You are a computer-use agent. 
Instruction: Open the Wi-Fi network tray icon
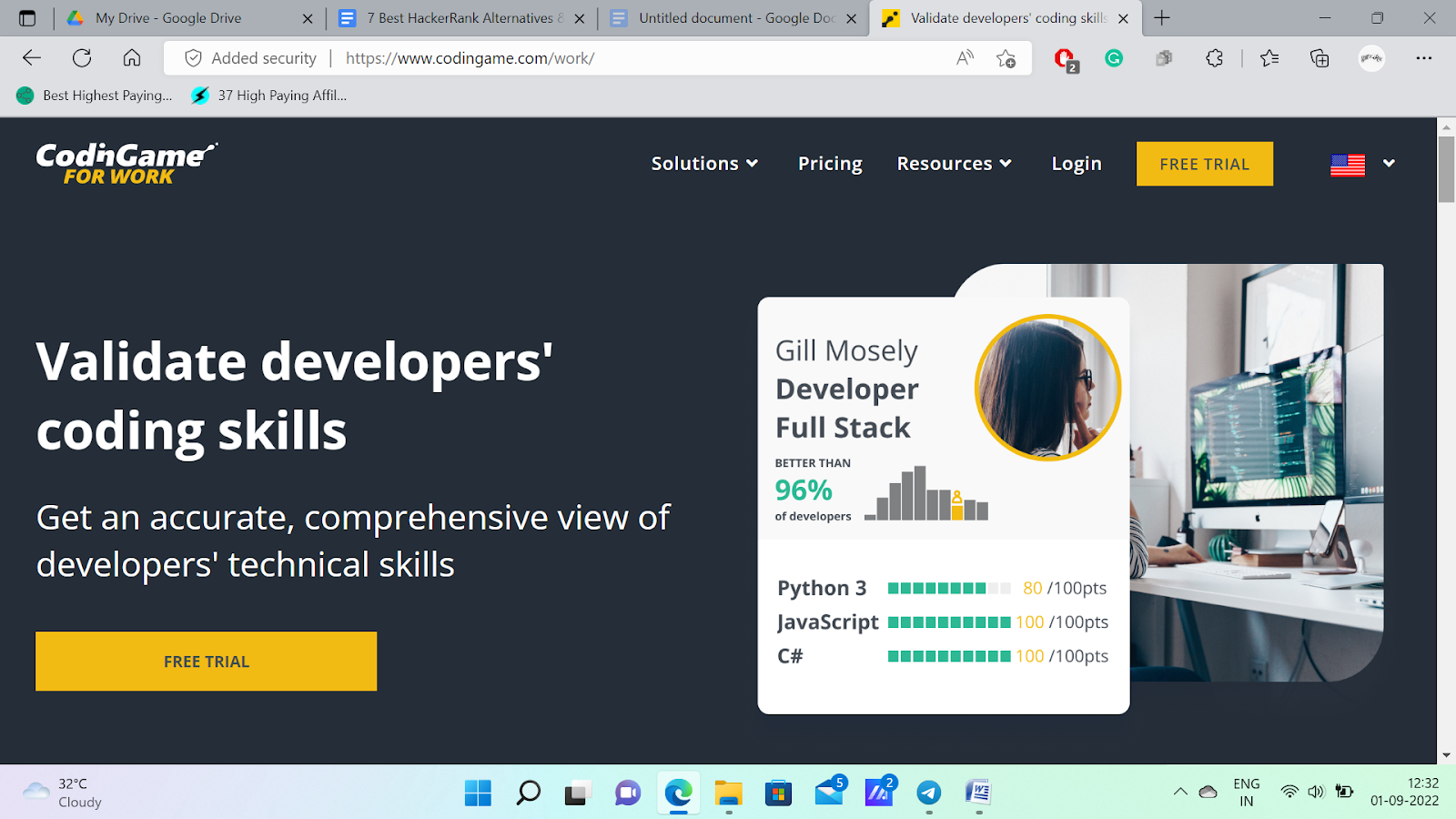pyautogui.click(x=1289, y=792)
